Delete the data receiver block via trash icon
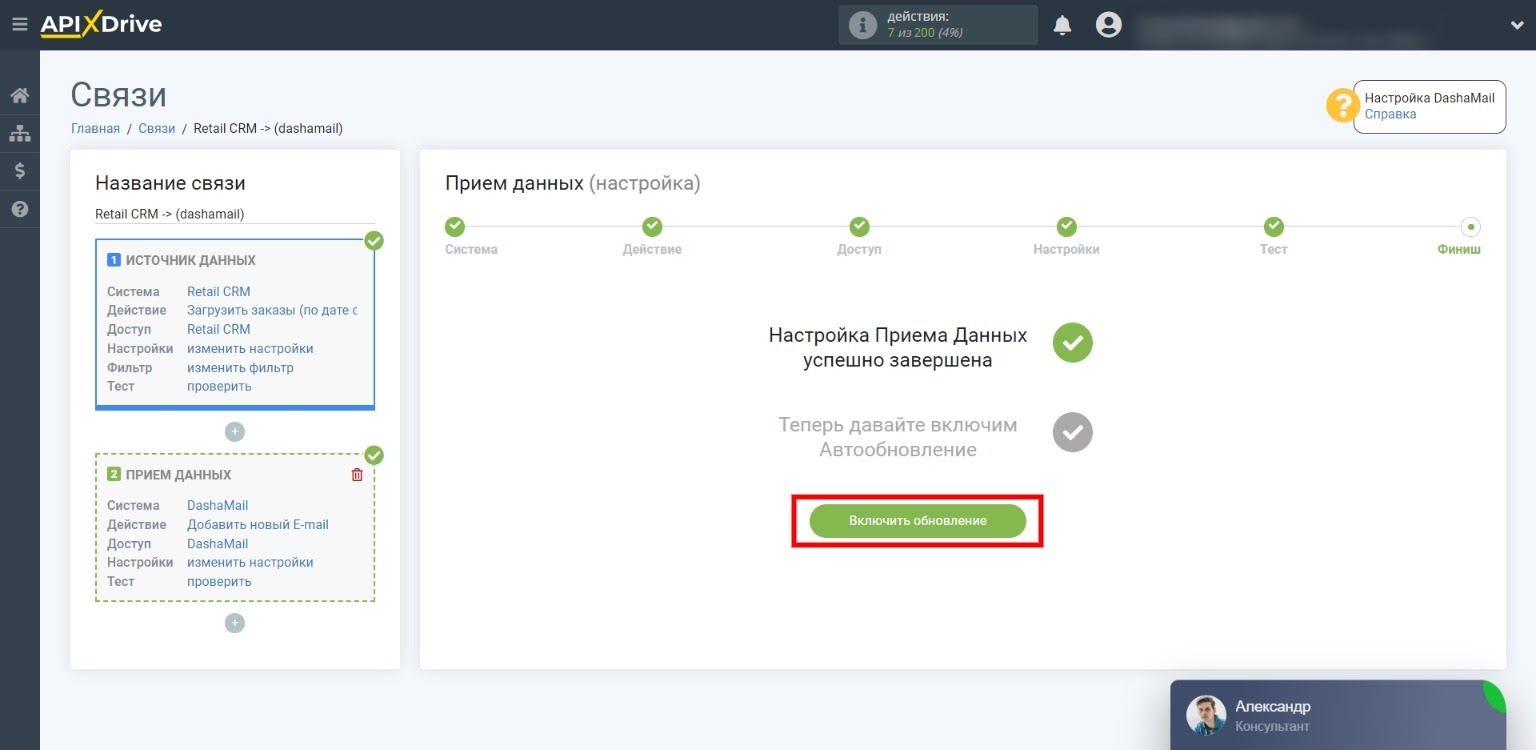Screen dimensions: 1536x750 [x=357, y=475]
